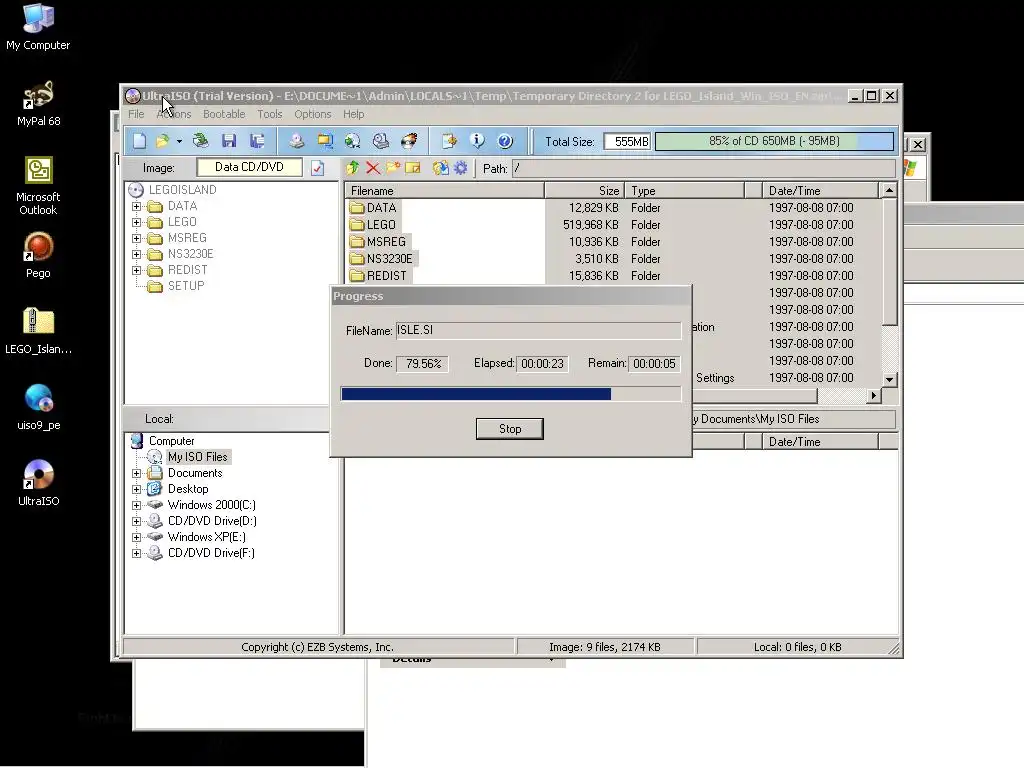Click the Help question mark icon
The image size is (1024, 768).
(x=505, y=141)
